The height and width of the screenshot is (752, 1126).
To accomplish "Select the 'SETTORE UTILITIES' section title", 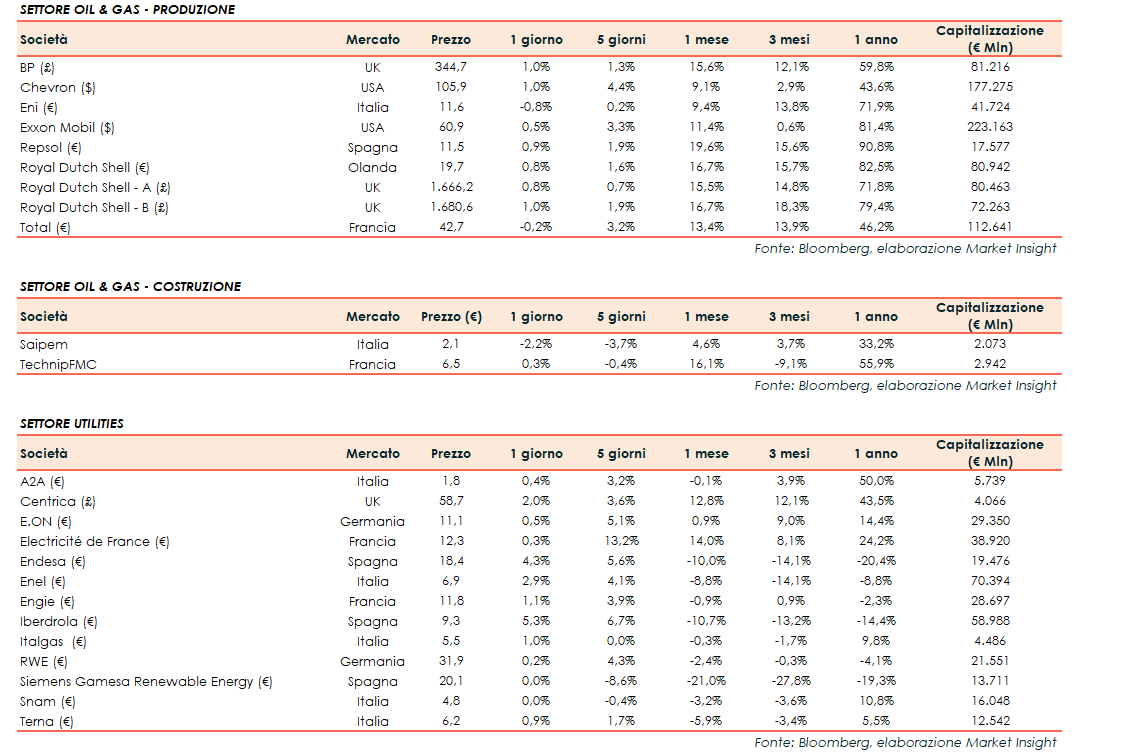I will point(72,424).
